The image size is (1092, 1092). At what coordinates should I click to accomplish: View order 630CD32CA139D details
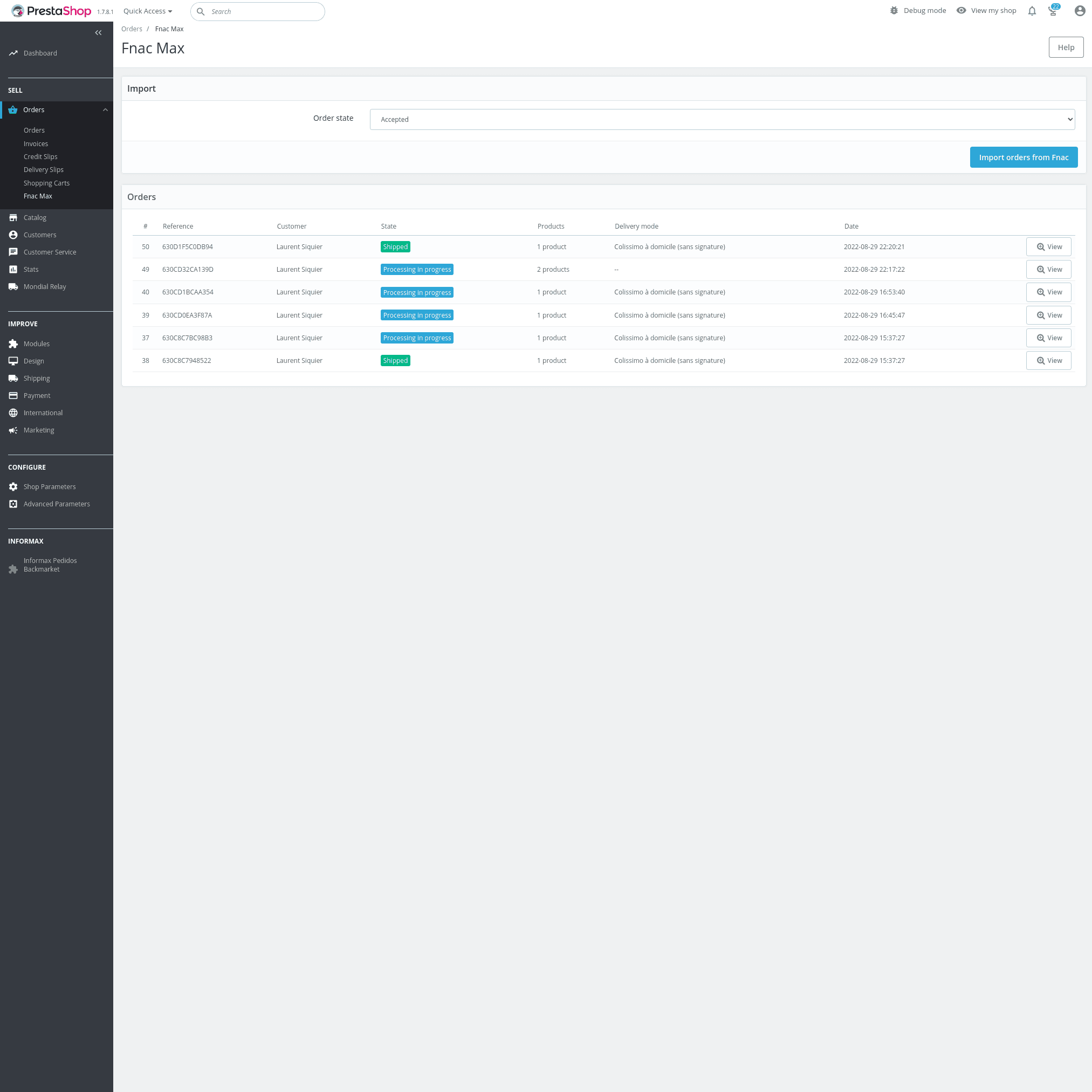[x=1048, y=270]
